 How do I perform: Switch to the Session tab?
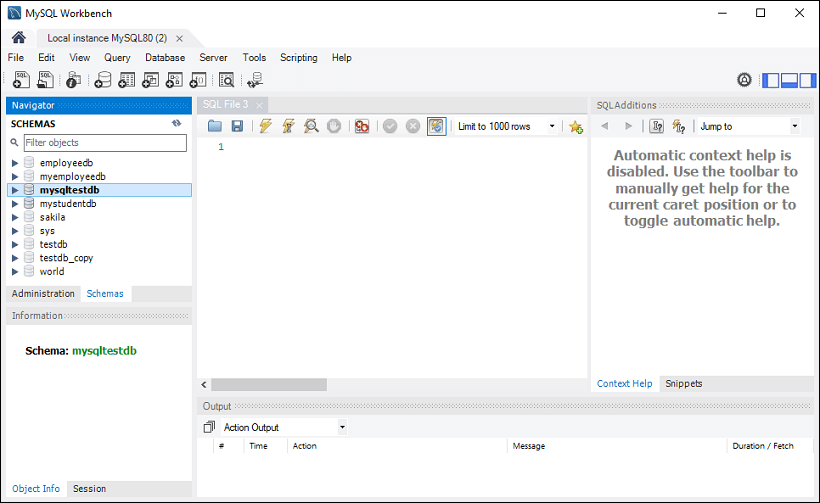point(89,488)
